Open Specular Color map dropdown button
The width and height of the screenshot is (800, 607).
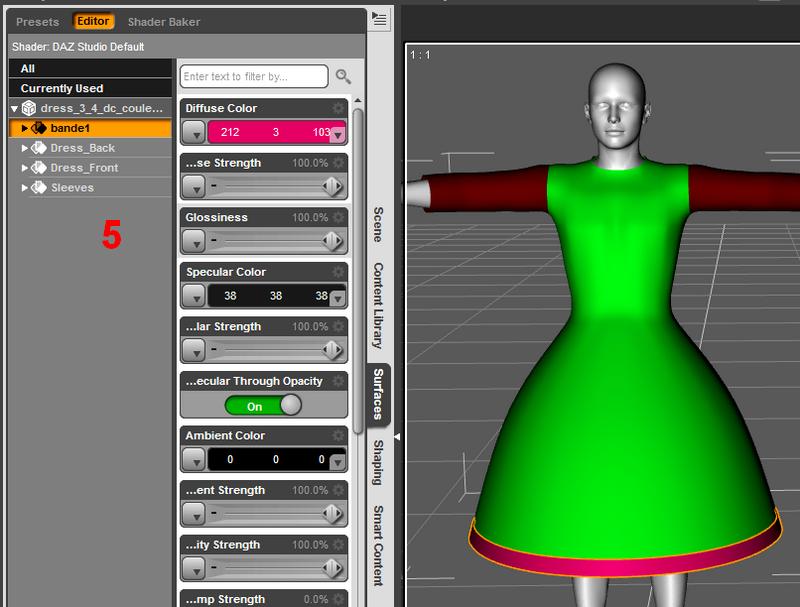194,296
